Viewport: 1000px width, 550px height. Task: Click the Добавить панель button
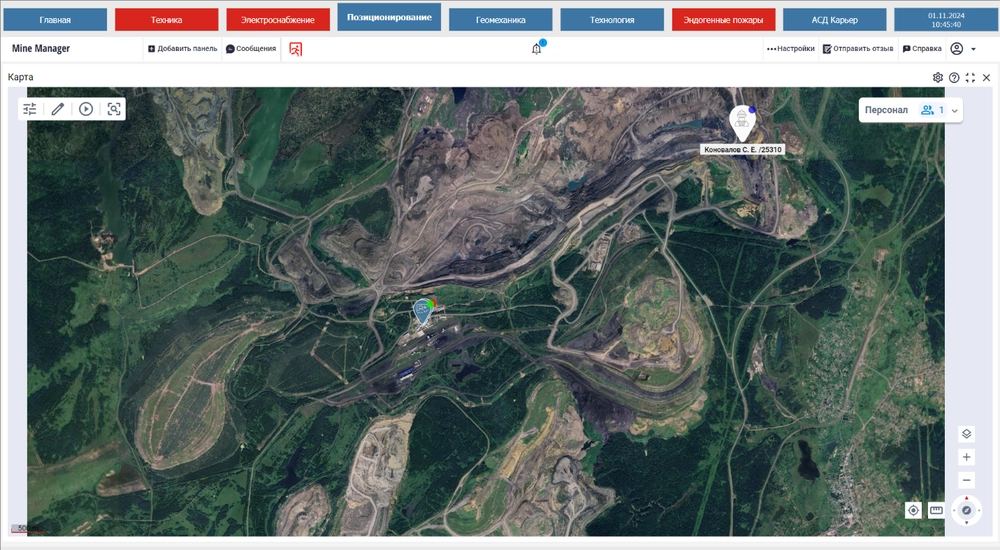pyautogui.click(x=182, y=49)
